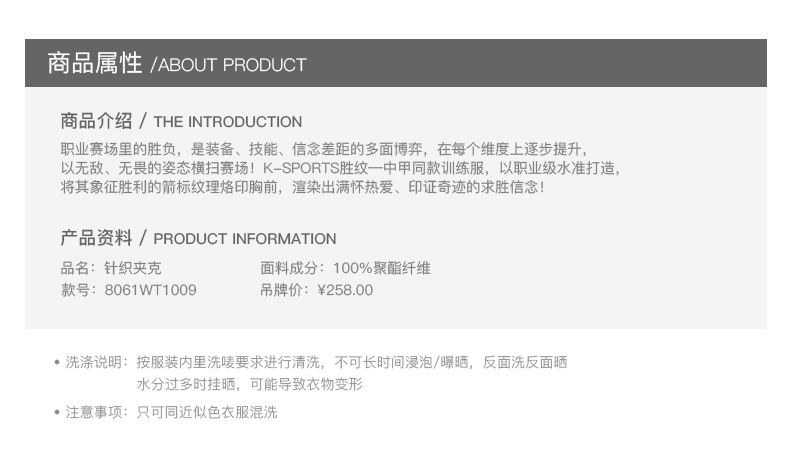Click the 面料成分 label

[x=290, y=268]
